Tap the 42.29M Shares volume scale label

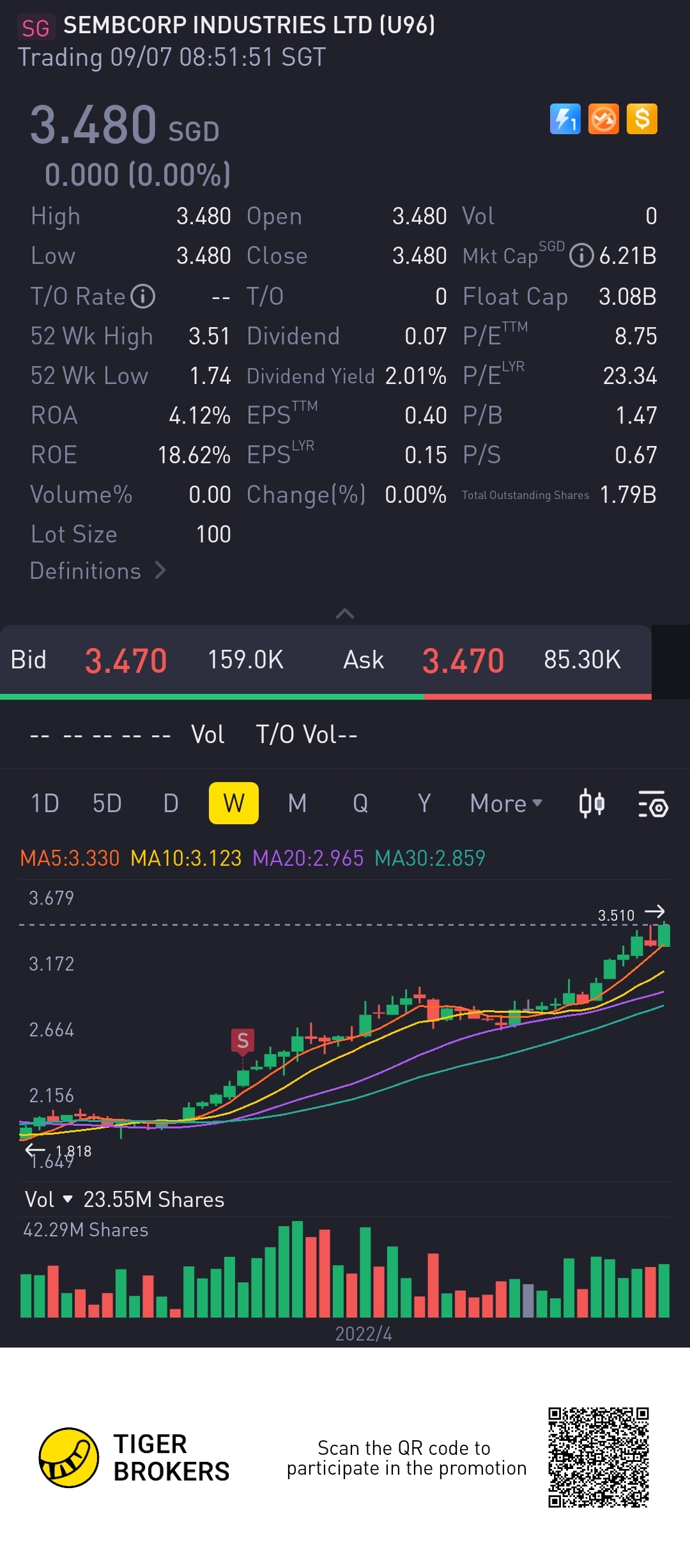[x=86, y=1230]
